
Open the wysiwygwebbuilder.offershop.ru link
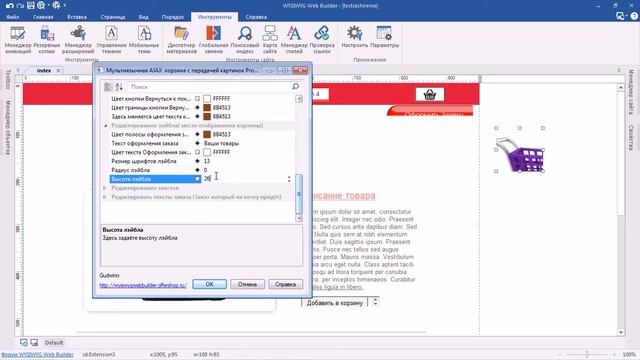(143, 285)
